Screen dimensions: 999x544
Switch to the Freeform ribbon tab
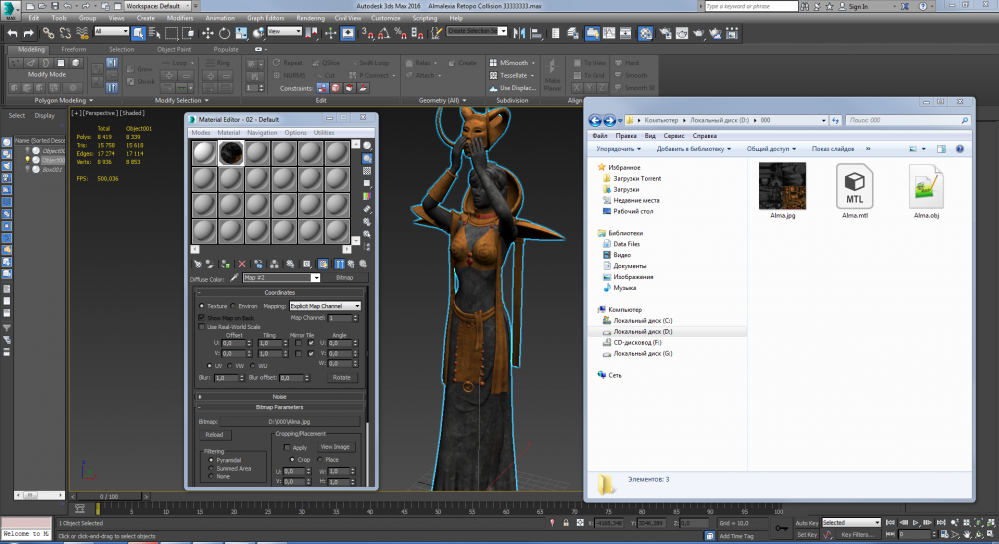click(73, 49)
